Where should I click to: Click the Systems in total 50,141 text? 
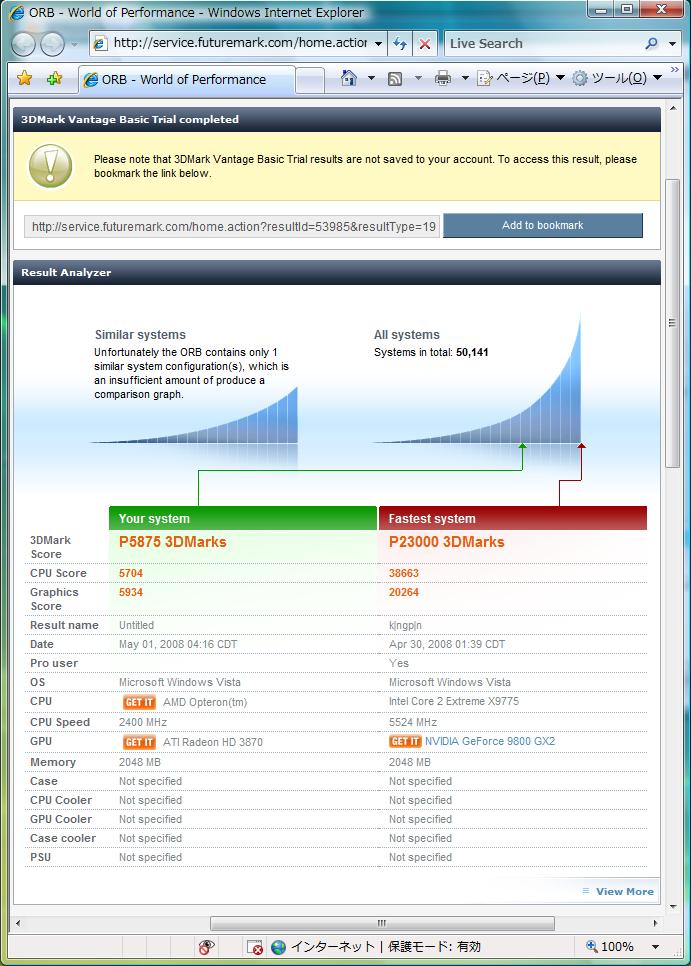(x=431, y=352)
